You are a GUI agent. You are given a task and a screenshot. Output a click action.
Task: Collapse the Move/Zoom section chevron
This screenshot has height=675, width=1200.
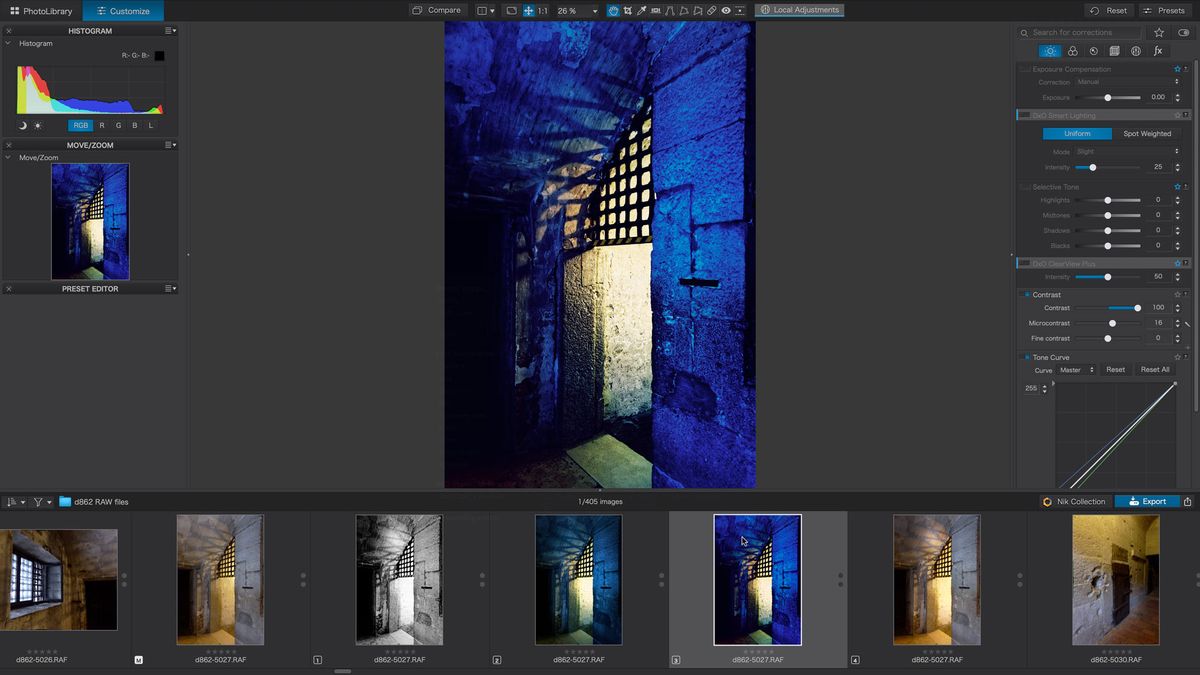pos(8,157)
